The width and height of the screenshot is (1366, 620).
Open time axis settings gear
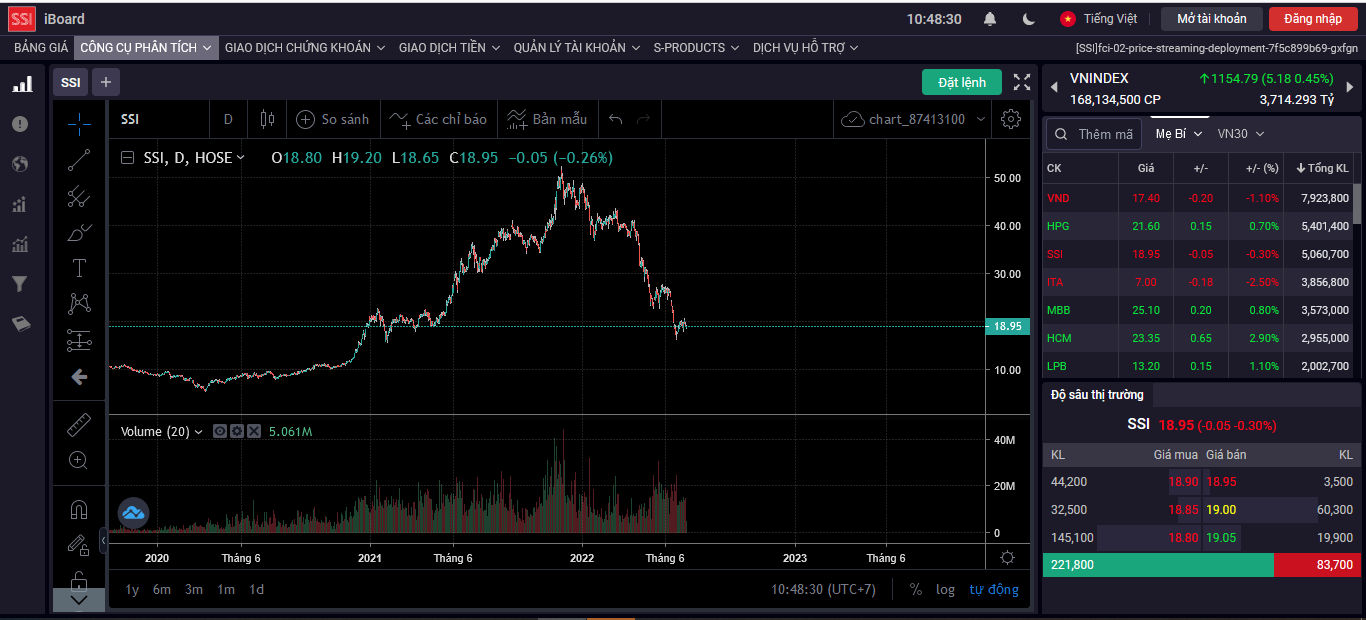(1007, 558)
